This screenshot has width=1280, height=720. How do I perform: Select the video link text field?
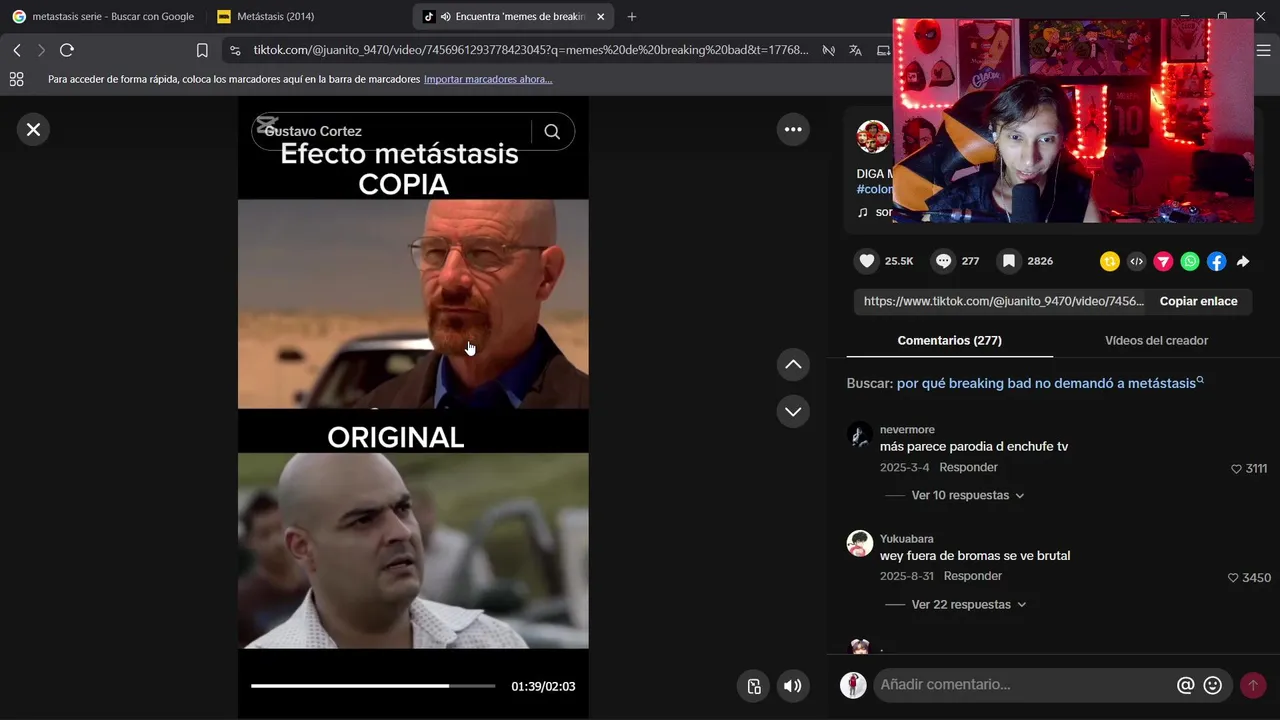tap(1002, 301)
